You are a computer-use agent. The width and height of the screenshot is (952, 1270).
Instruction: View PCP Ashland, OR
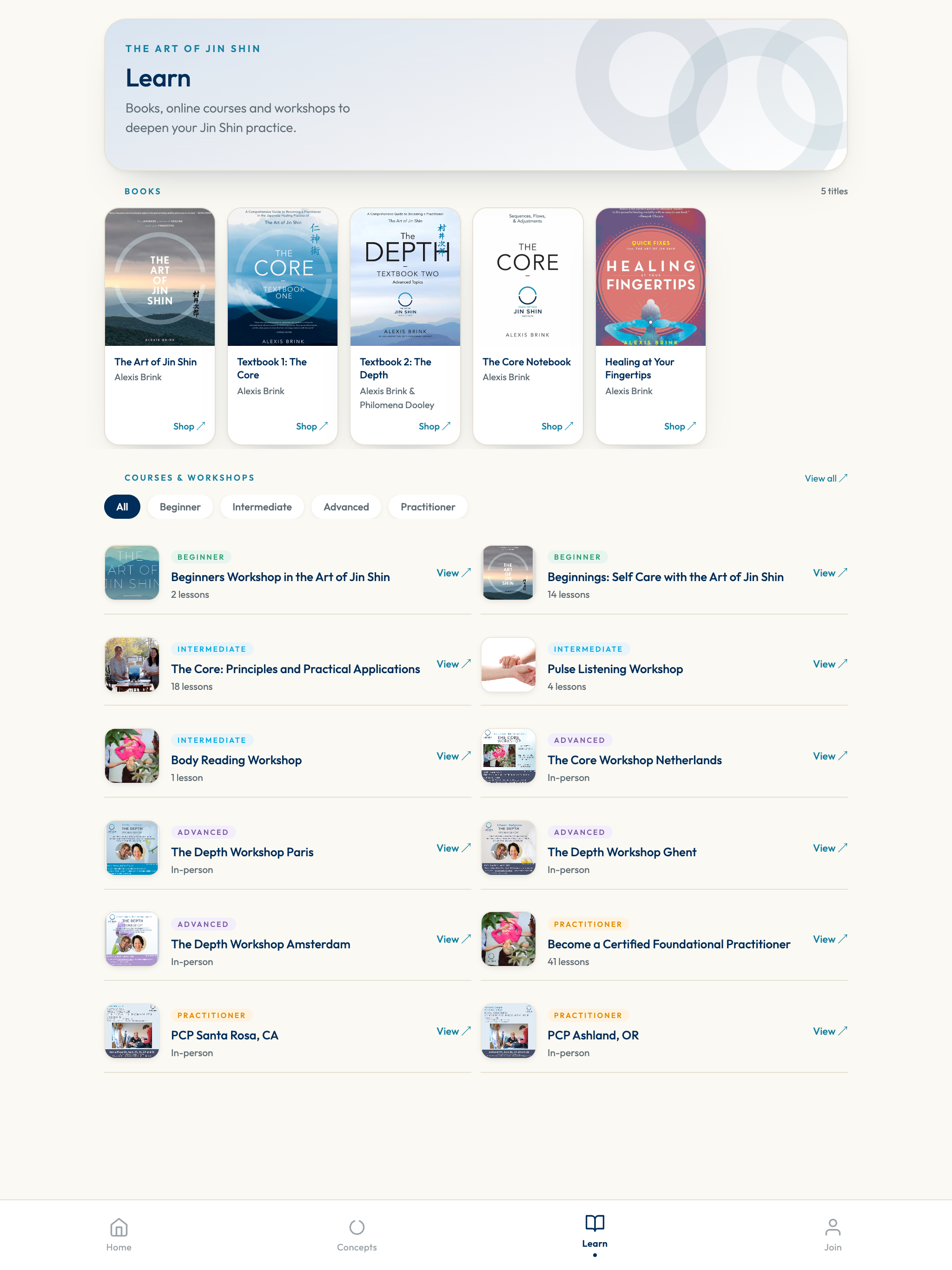[x=830, y=1031]
